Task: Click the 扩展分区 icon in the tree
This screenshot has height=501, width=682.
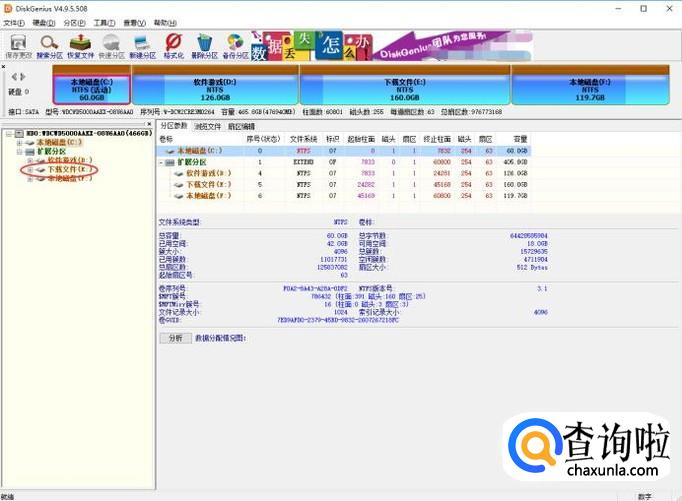Action: [x=30, y=152]
